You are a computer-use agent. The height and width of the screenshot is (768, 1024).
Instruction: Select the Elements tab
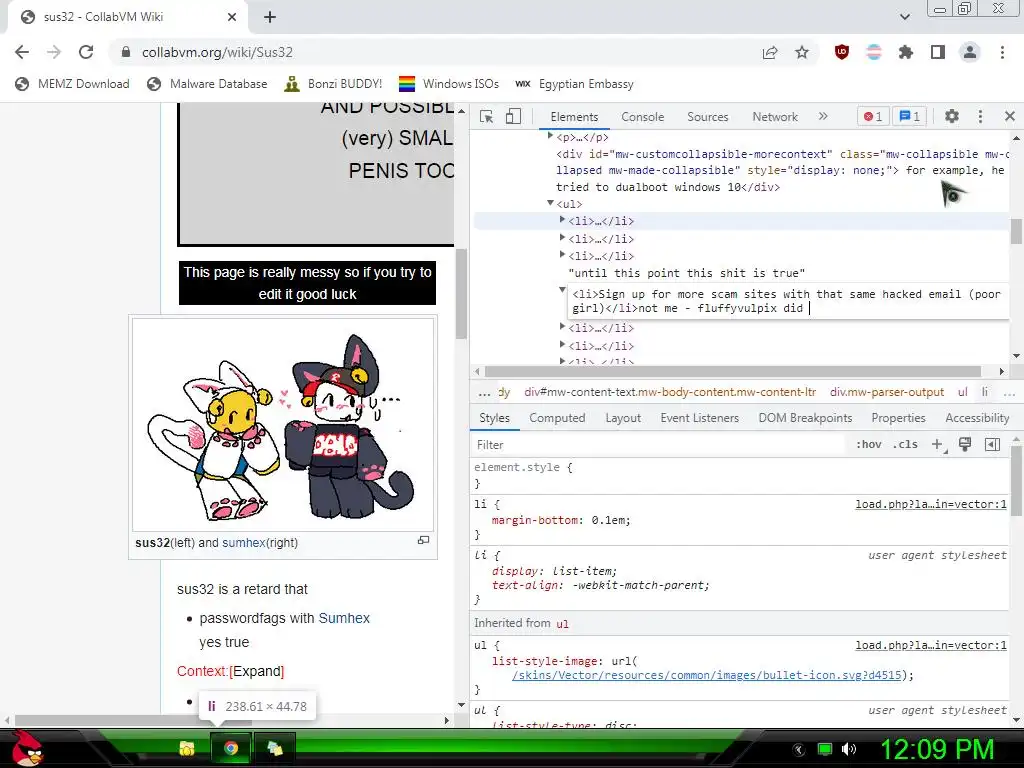(574, 117)
